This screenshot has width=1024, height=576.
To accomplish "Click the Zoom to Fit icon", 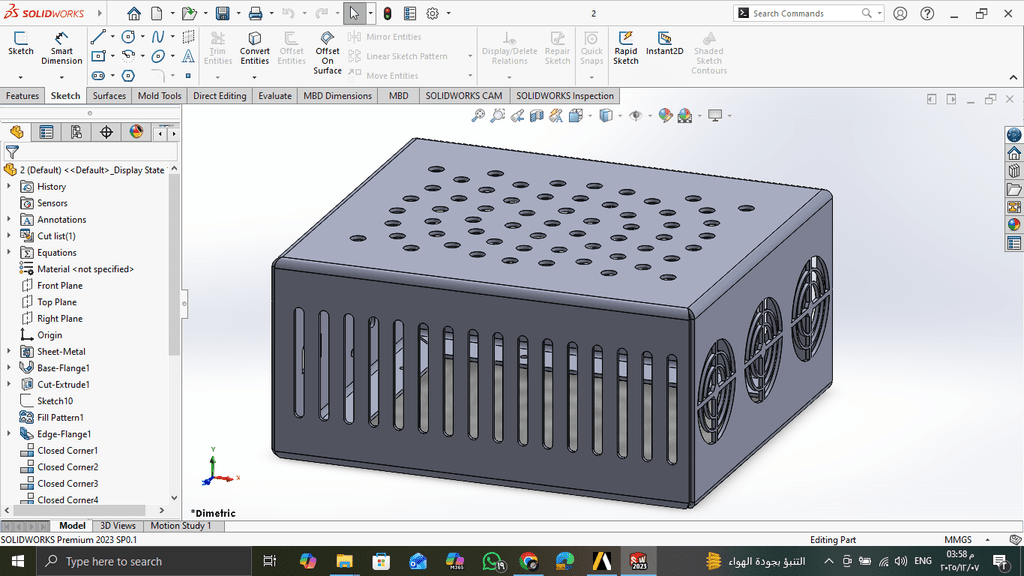I will coord(478,116).
